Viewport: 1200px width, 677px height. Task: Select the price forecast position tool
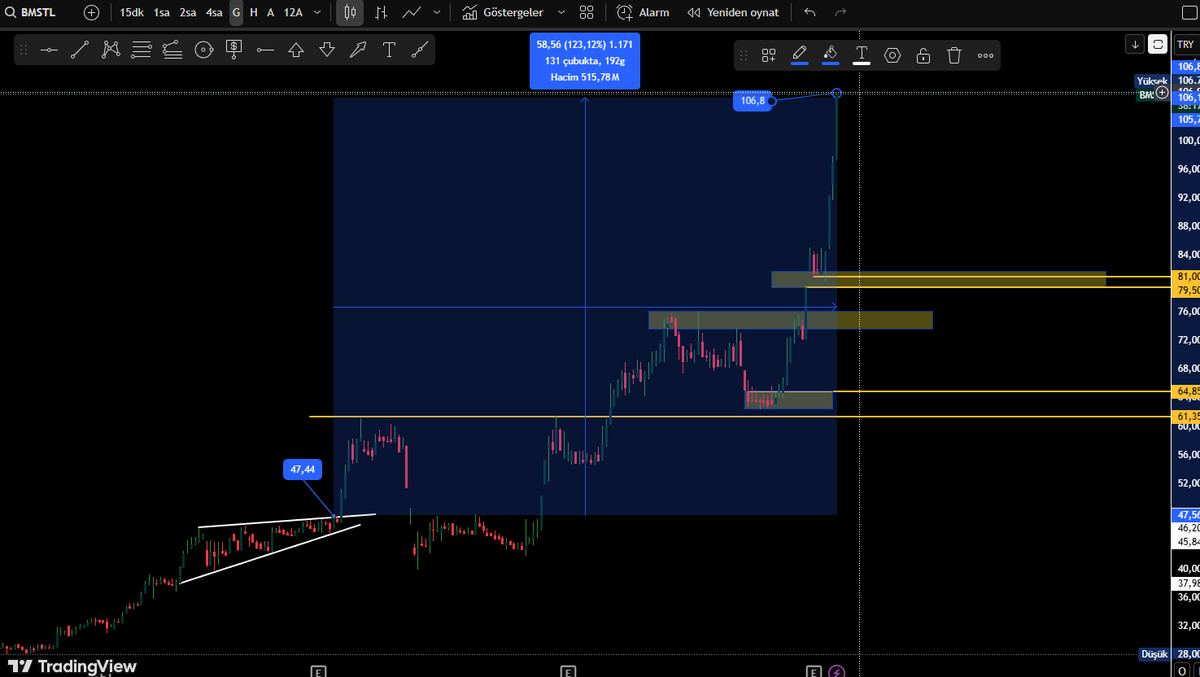[x=234, y=50]
